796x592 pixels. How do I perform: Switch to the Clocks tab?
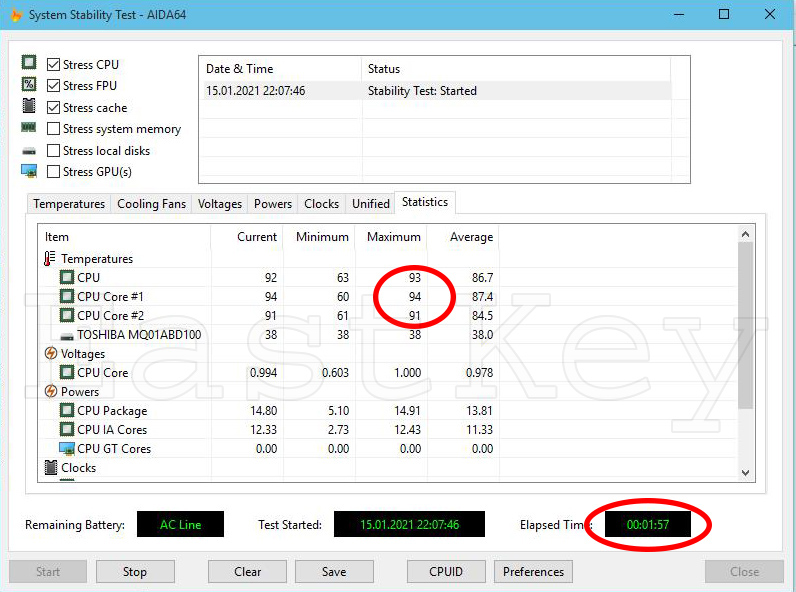pos(321,204)
